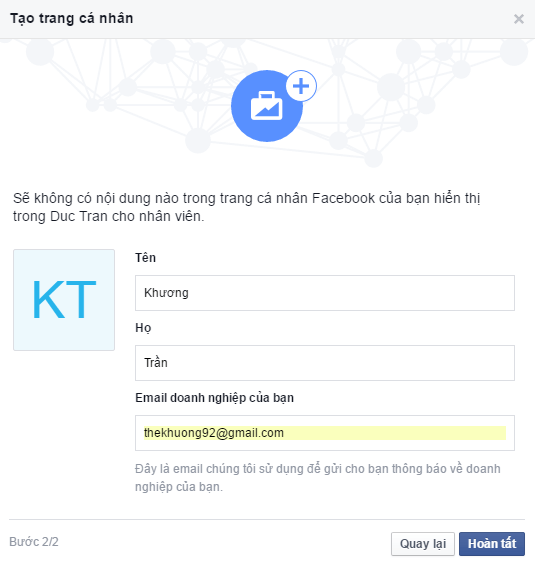Focus the Tên field containing Khương
Image resolution: width=535 pixels, height=567 pixels.
coord(325,293)
